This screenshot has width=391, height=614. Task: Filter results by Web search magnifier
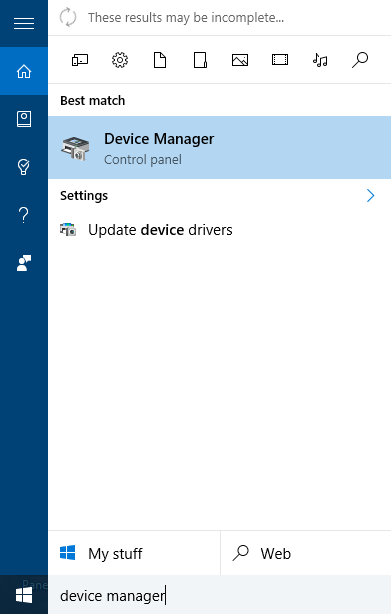click(360, 60)
